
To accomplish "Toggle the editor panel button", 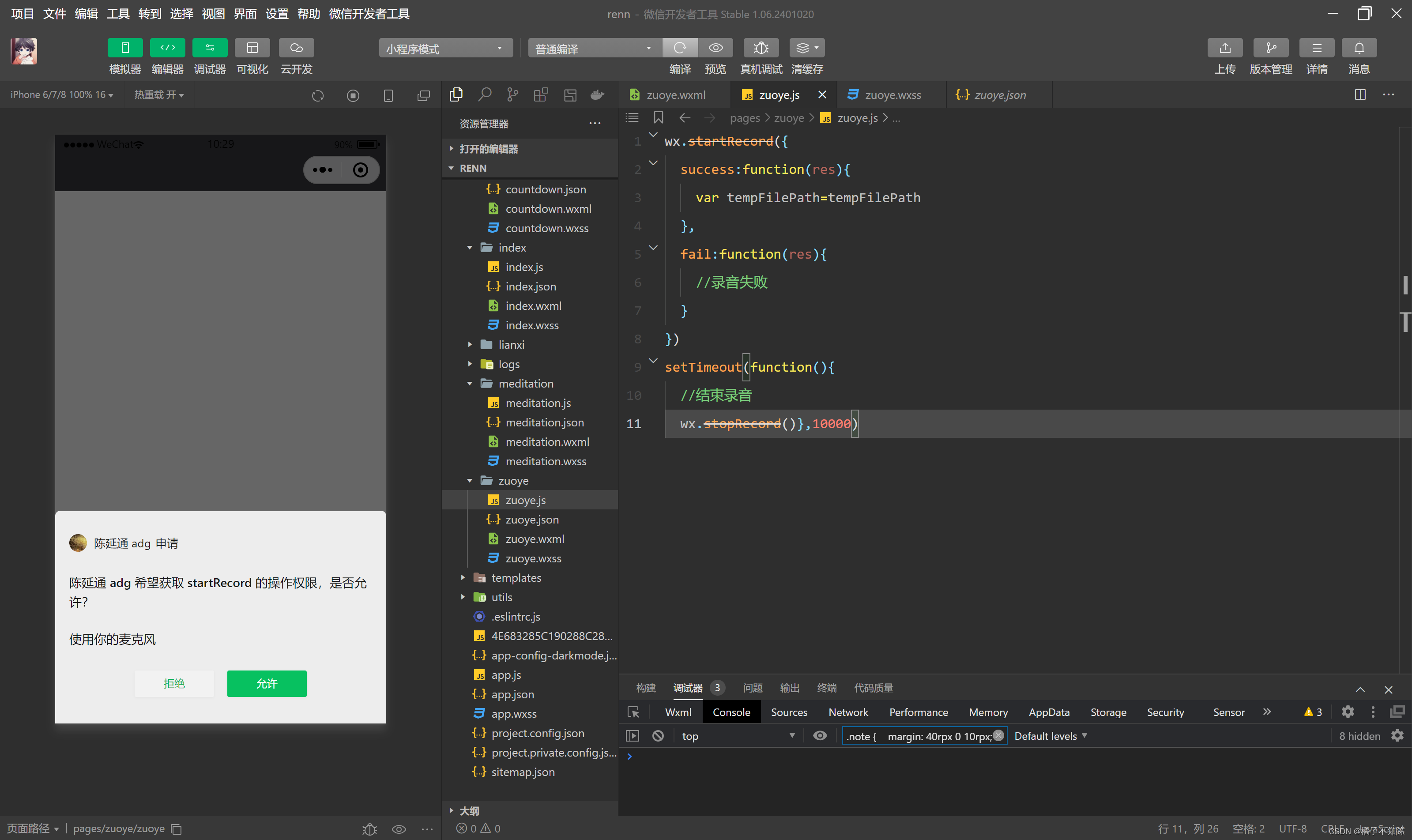I will coord(168,48).
